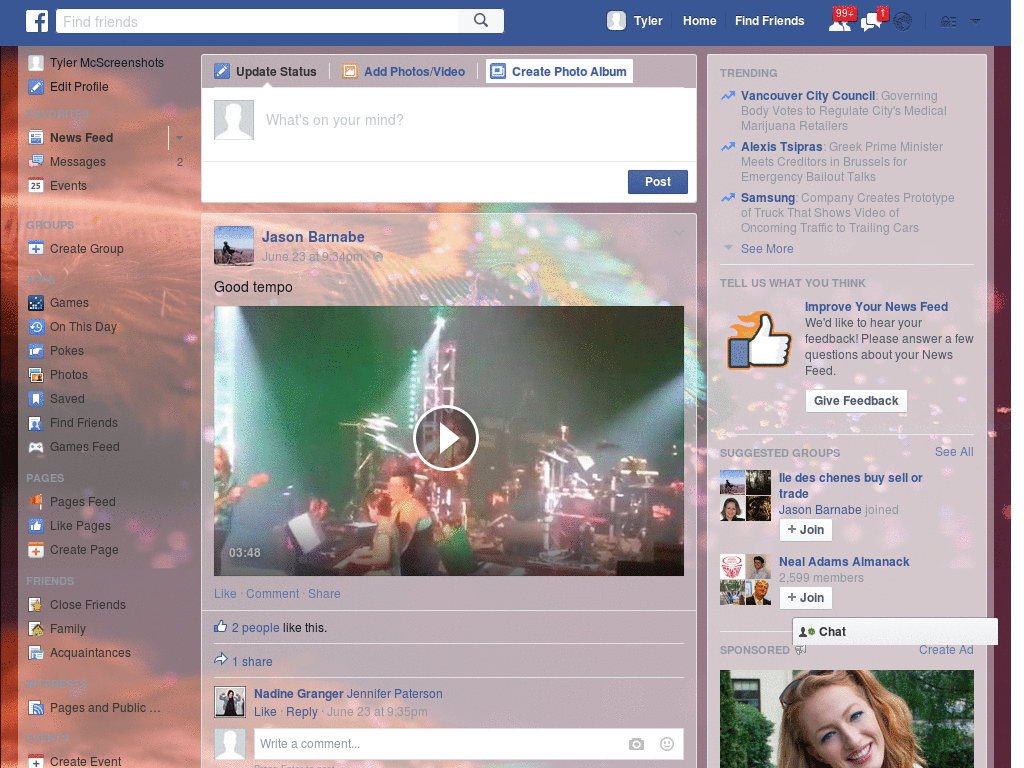View the 1 share link

click(x=252, y=662)
